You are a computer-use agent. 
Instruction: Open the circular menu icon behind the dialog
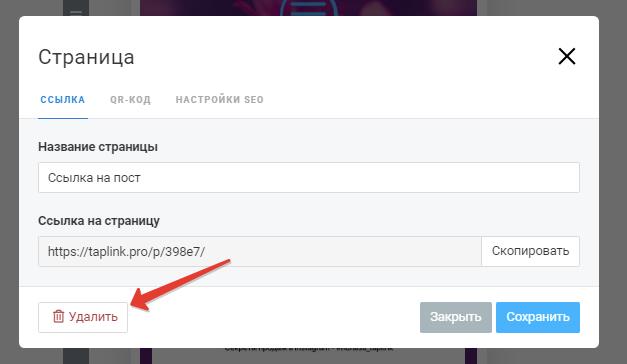coord(309,8)
